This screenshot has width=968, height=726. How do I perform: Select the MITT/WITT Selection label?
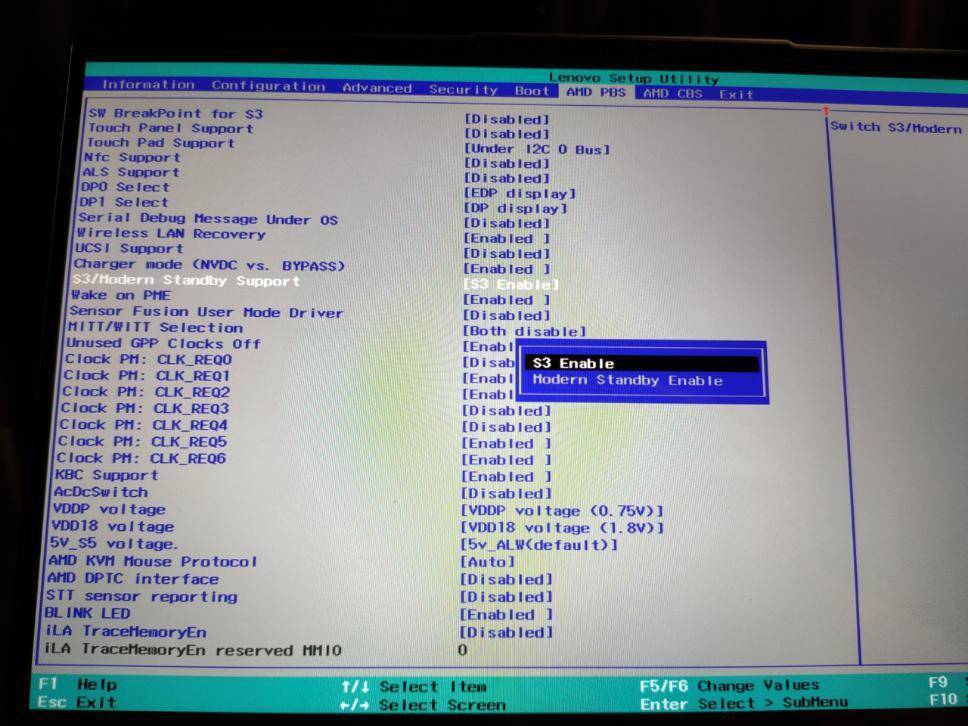click(156, 327)
